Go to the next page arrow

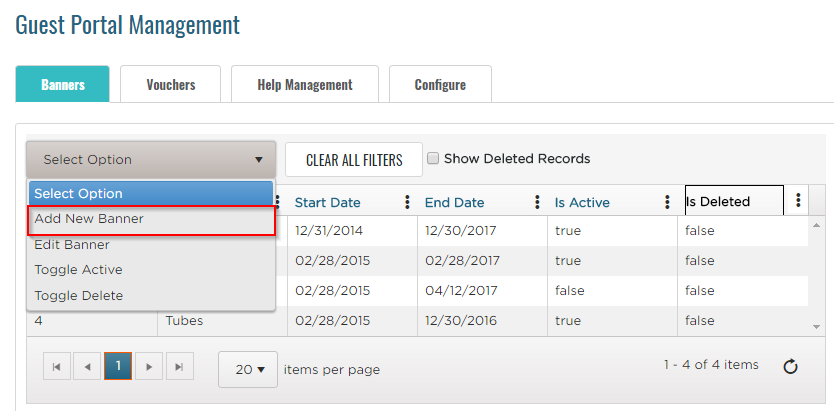click(x=148, y=367)
